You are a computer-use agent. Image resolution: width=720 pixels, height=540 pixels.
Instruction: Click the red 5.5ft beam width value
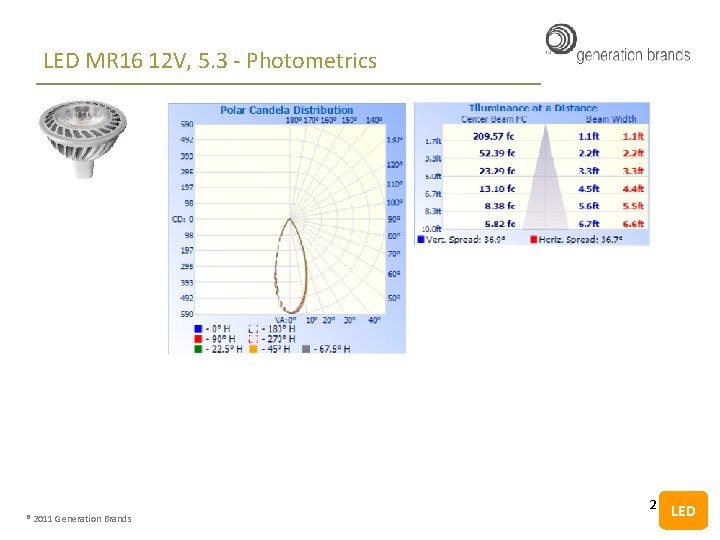[x=633, y=206]
